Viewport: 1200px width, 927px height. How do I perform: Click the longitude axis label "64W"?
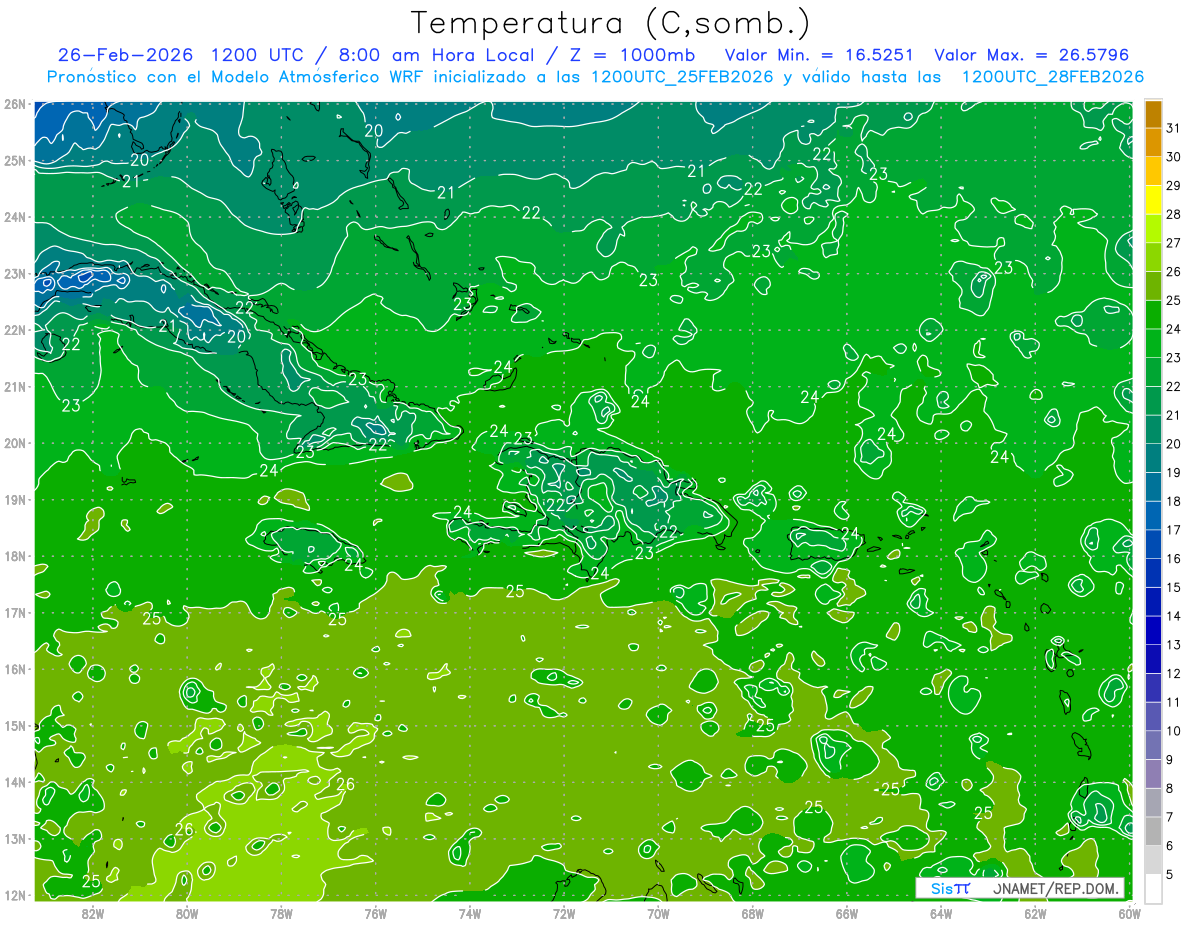[941, 913]
